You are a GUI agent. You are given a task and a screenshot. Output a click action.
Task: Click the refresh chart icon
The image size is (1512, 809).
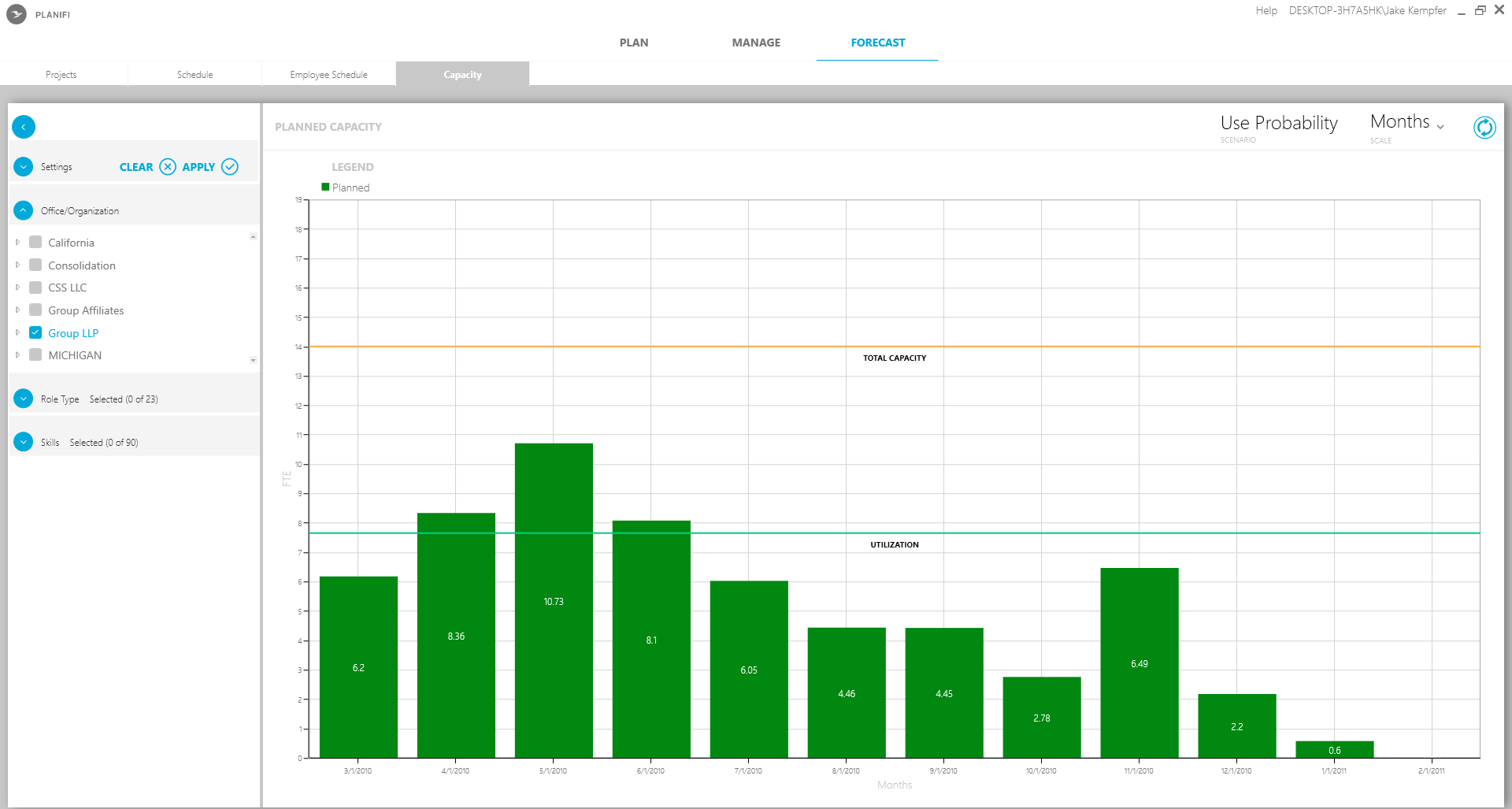(1484, 128)
